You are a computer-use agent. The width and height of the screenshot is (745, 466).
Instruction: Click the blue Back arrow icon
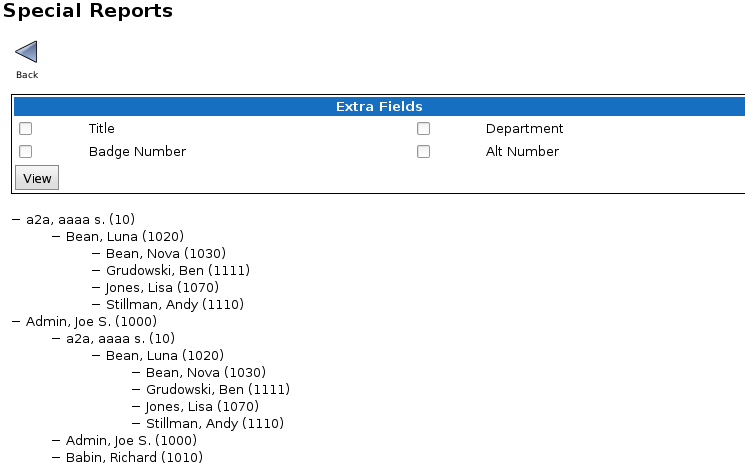point(27,52)
